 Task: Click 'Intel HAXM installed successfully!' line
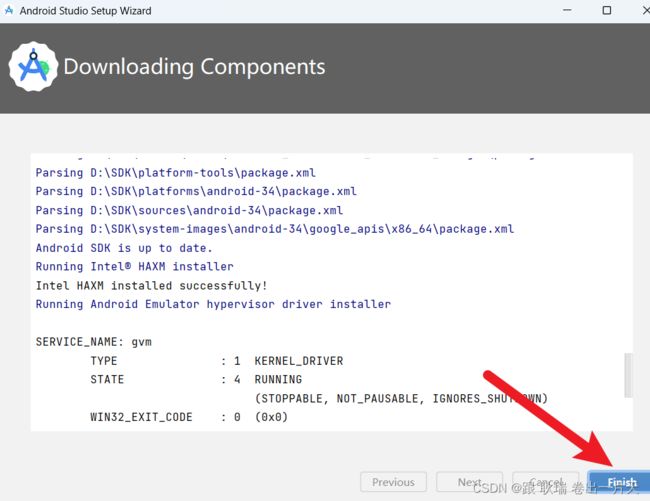coord(152,286)
